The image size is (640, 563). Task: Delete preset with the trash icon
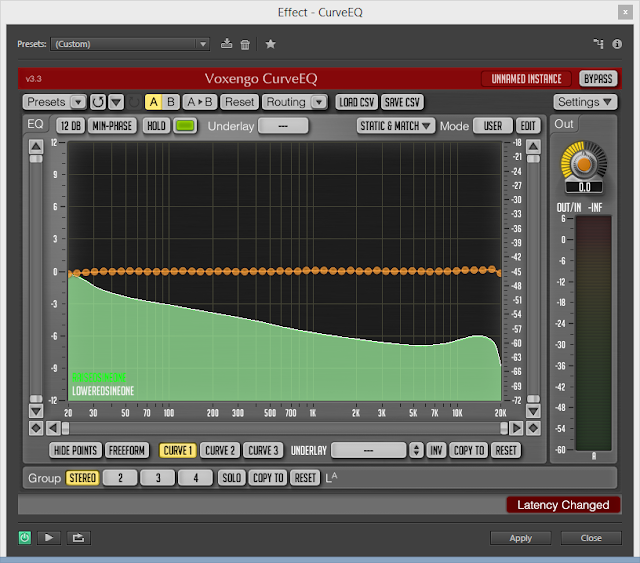[245, 44]
